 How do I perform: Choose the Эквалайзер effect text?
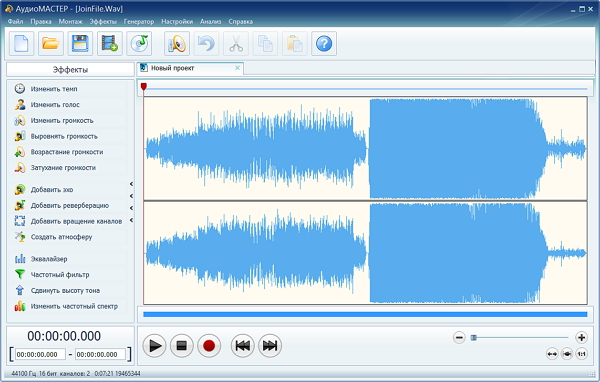pyautogui.click(x=49, y=259)
